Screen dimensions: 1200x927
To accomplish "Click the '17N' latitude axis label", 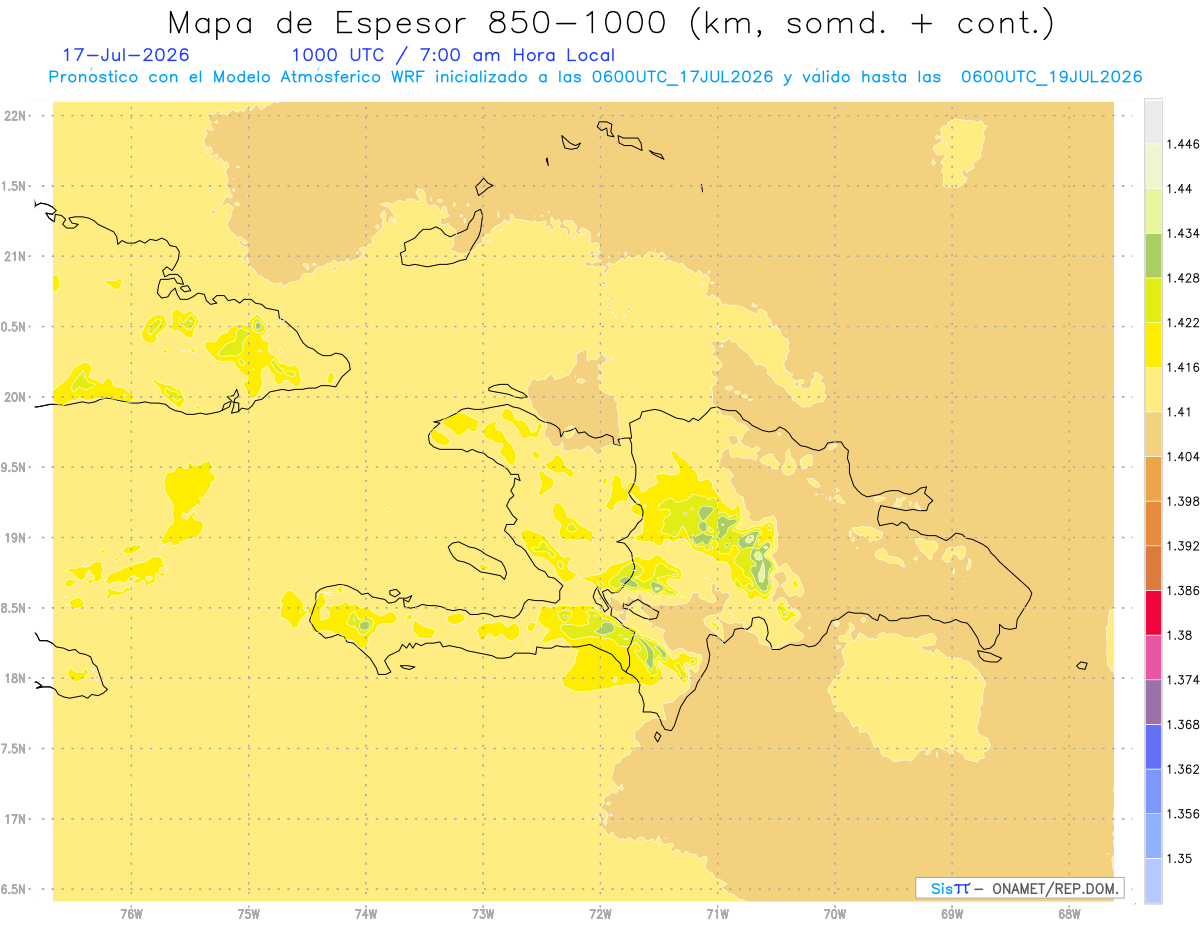I will pyautogui.click(x=15, y=819).
